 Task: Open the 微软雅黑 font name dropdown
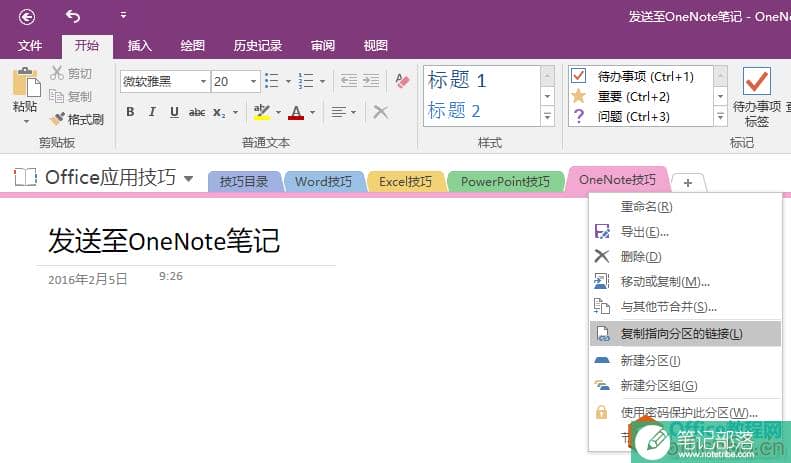[x=203, y=81]
